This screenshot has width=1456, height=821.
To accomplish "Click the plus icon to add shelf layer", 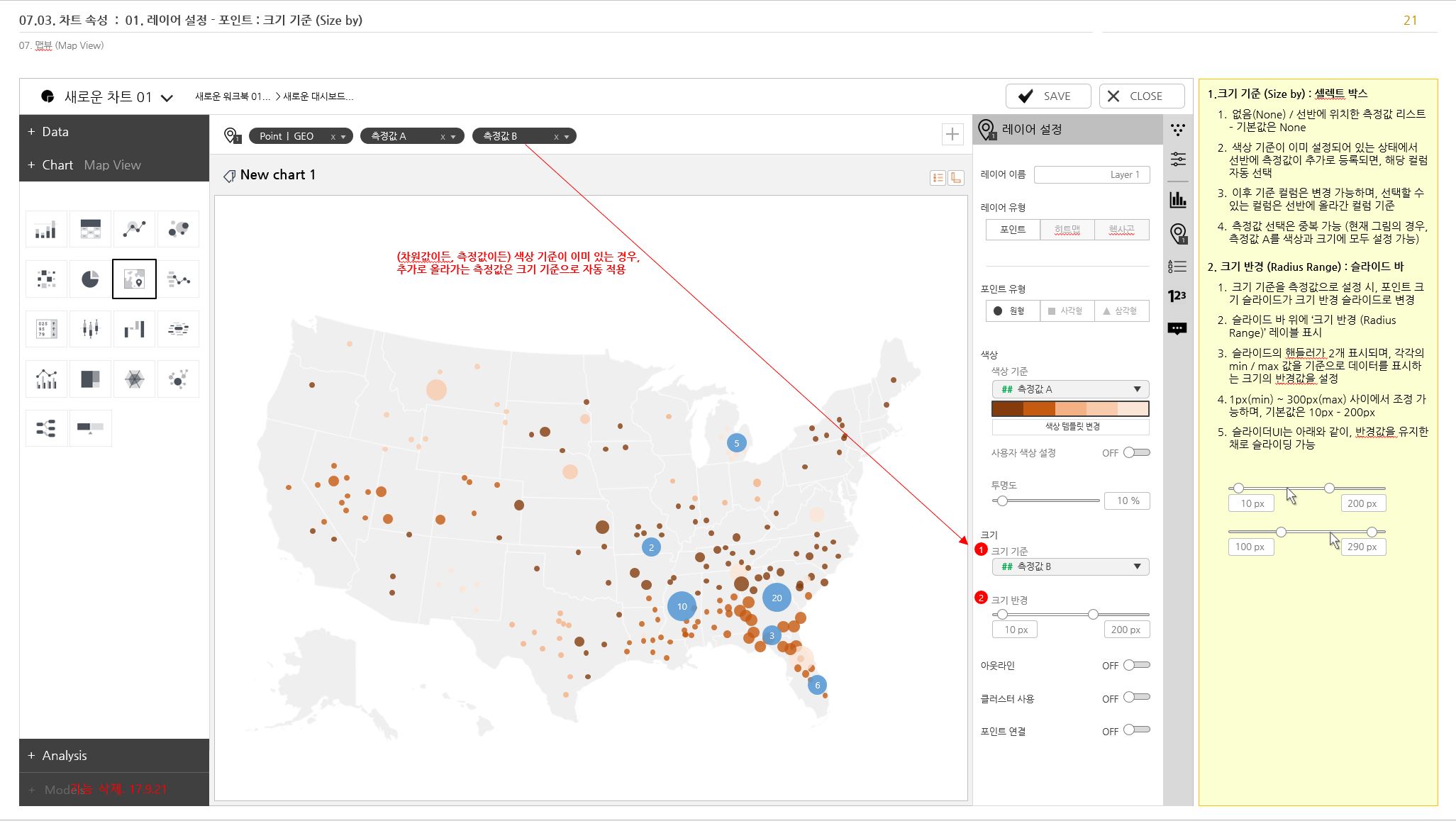I will point(952,134).
